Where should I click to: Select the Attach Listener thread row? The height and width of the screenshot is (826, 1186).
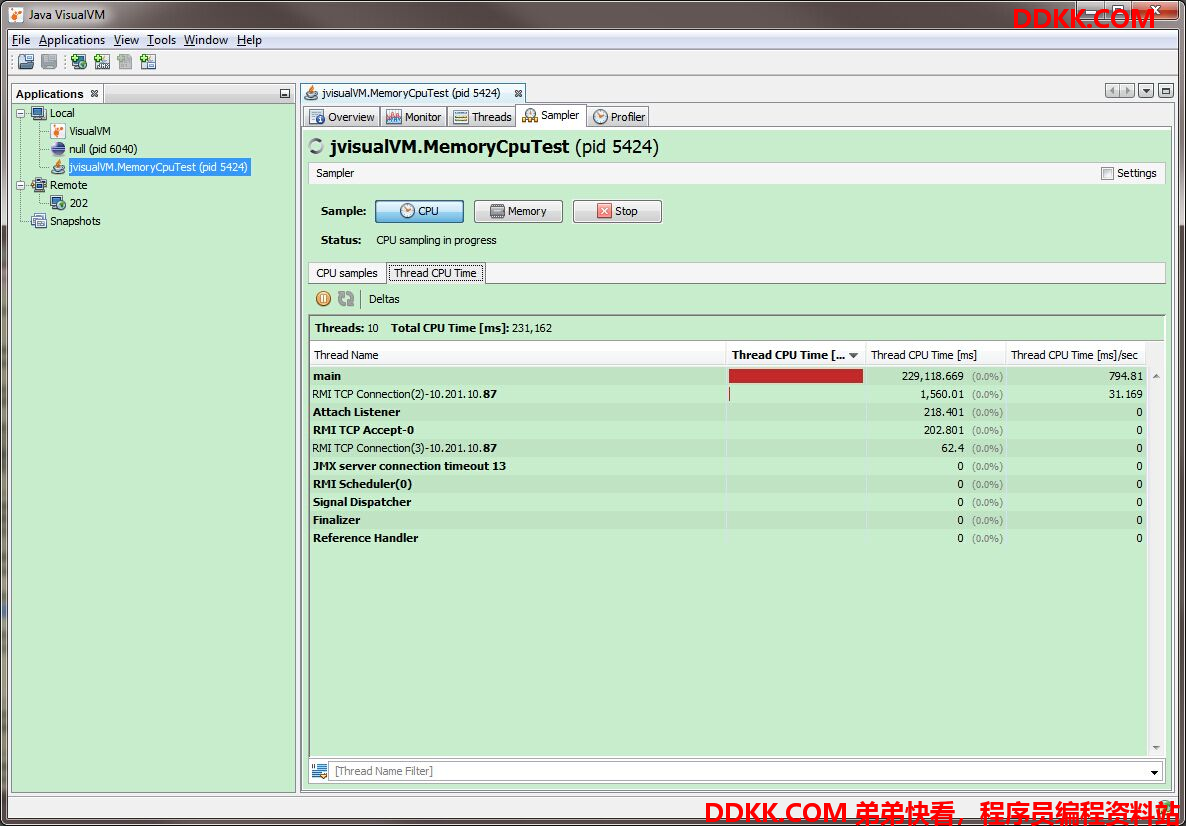(728, 412)
